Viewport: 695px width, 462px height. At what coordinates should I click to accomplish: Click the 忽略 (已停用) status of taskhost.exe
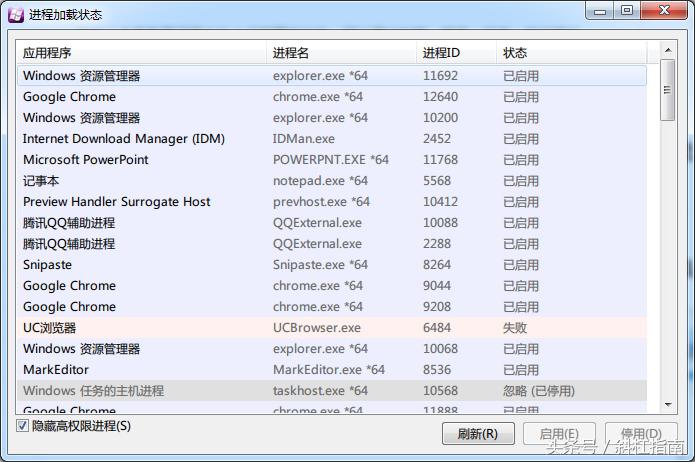click(539, 391)
